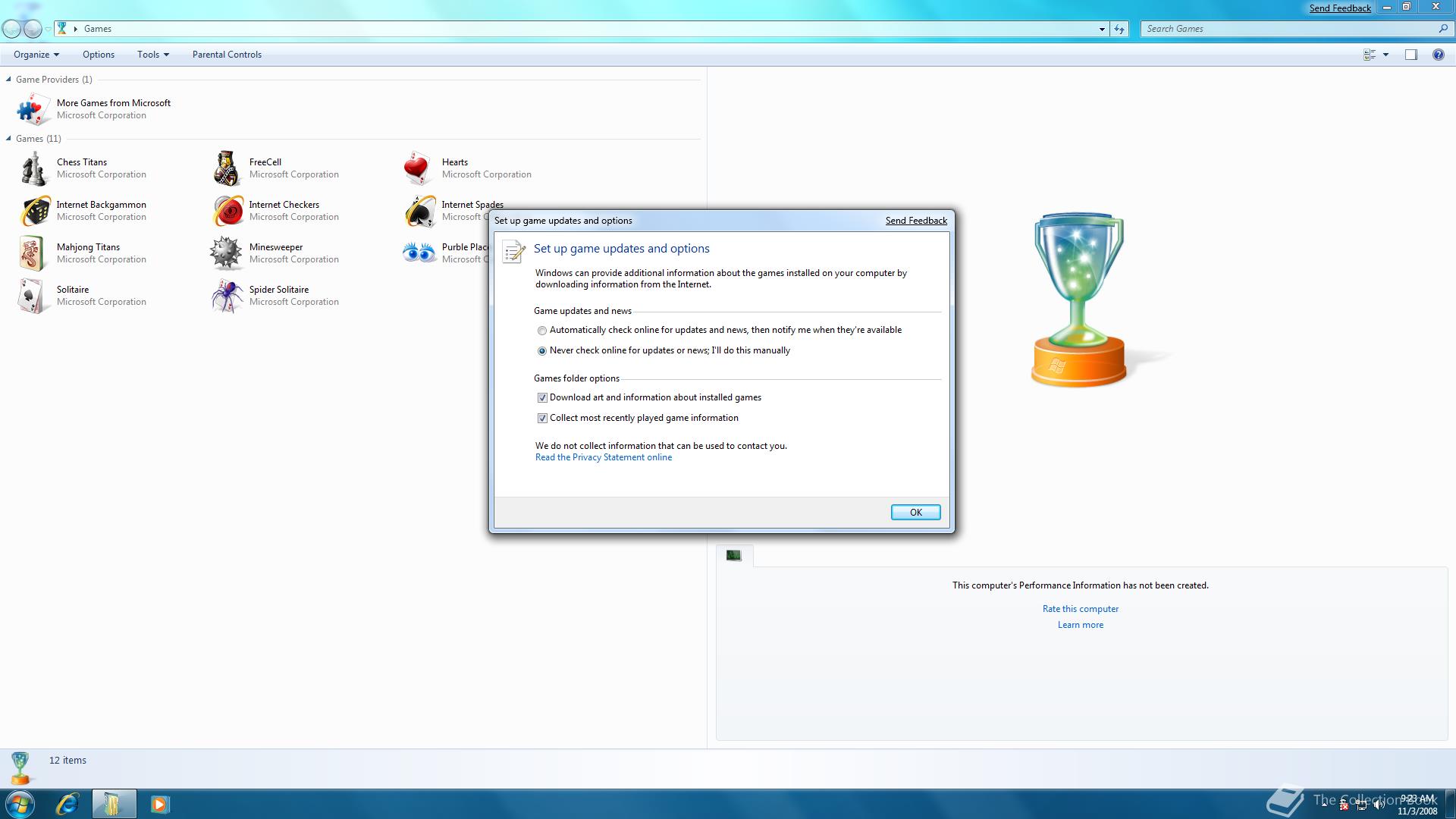Open the recent pages dropdown arrow
This screenshot has height=819, width=1456.
[x=48, y=29]
